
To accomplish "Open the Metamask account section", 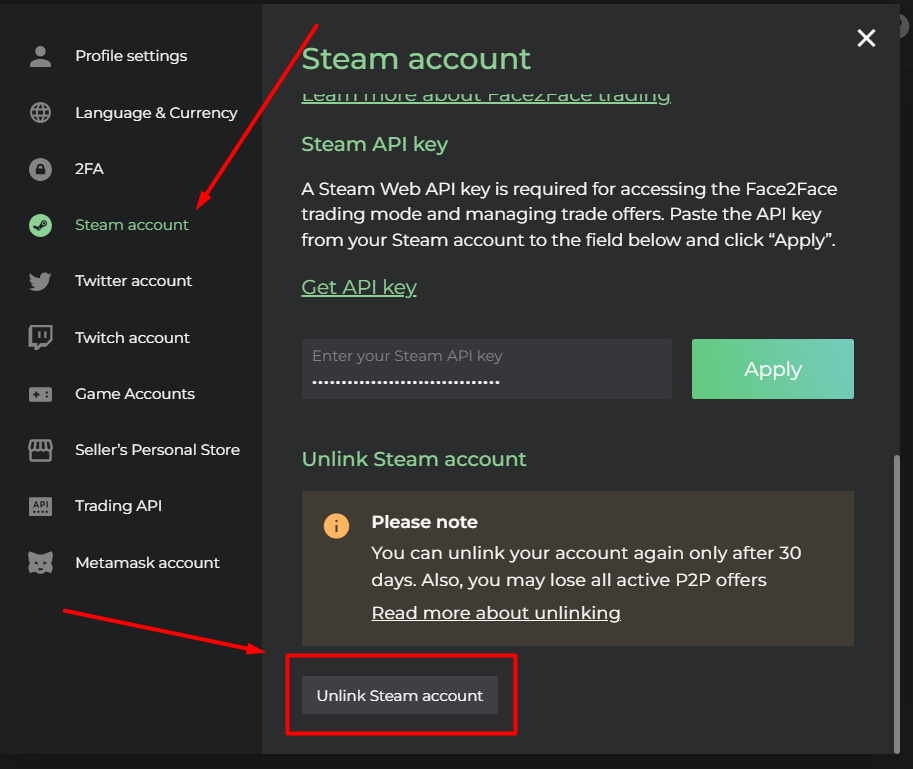I will point(147,563).
